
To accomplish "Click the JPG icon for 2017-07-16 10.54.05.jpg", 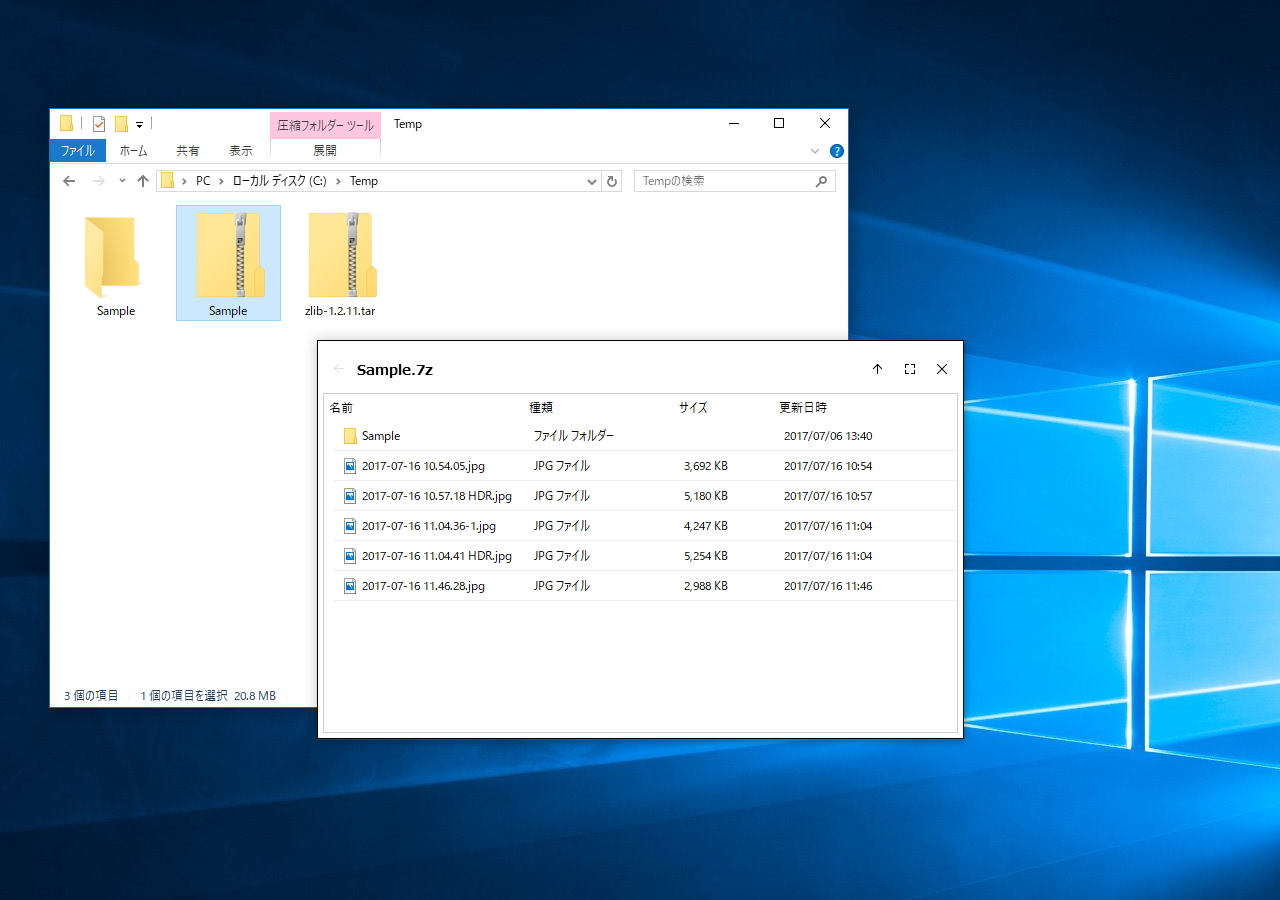I will (350, 466).
